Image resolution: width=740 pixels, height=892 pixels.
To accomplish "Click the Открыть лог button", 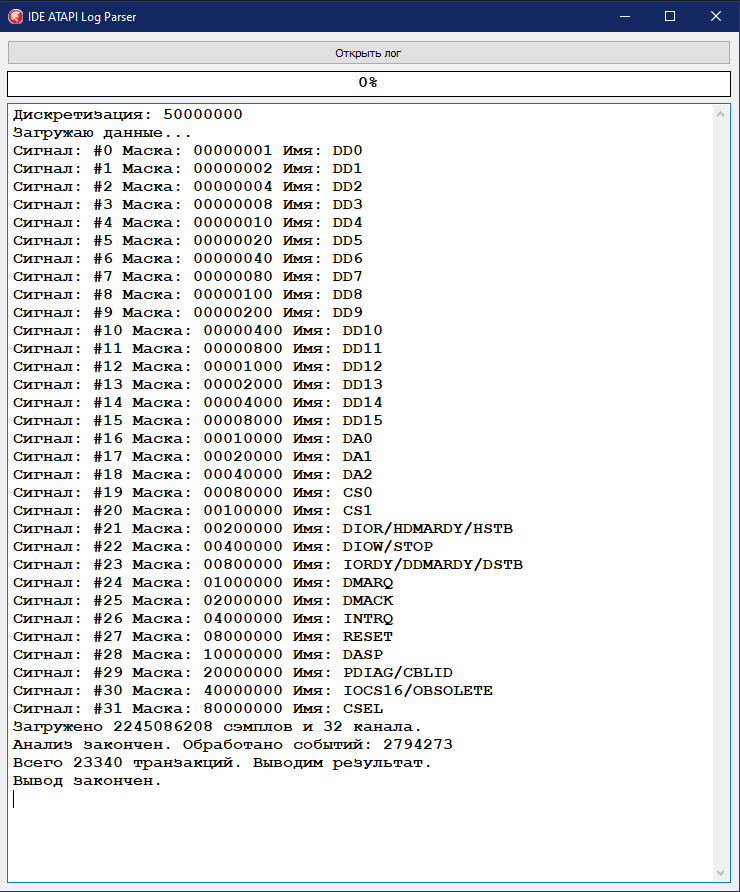I will coord(369,53).
